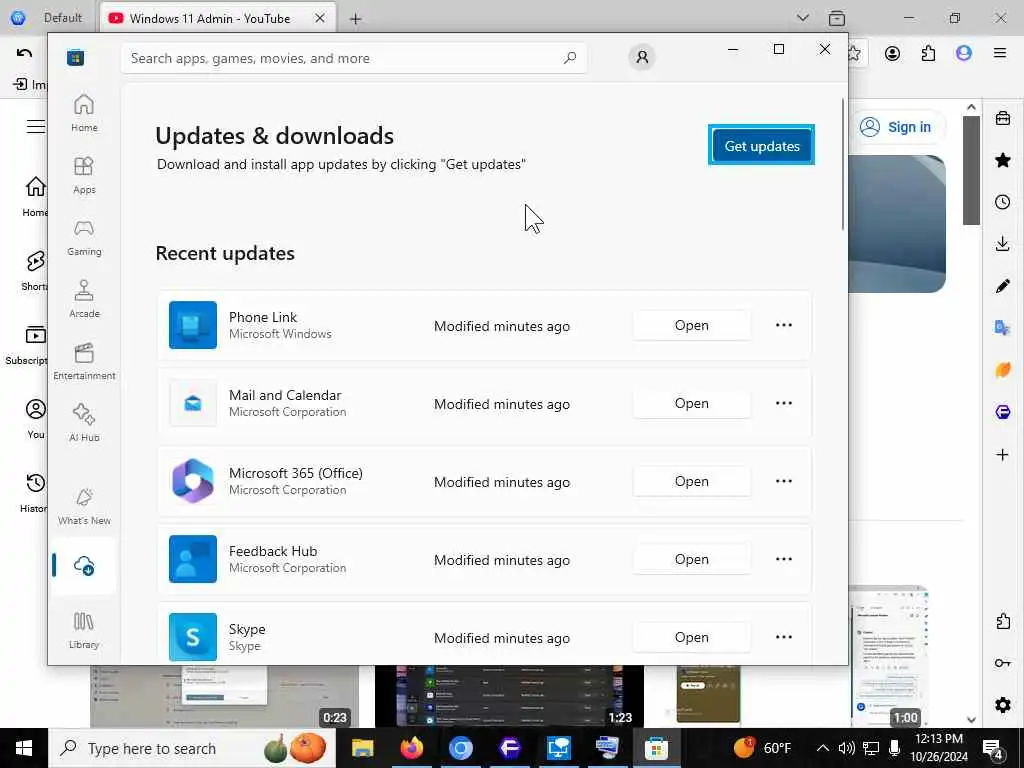Open Firefox from taskbar
This screenshot has height=768, width=1024.
pos(411,748)
